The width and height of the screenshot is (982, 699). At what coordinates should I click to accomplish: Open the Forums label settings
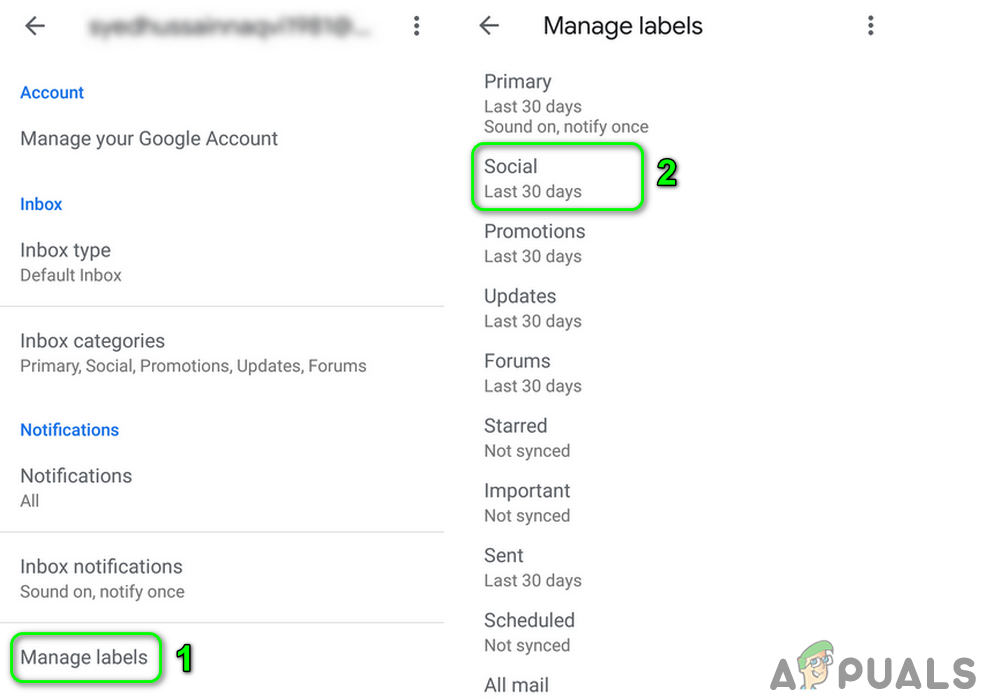point(533,373)
